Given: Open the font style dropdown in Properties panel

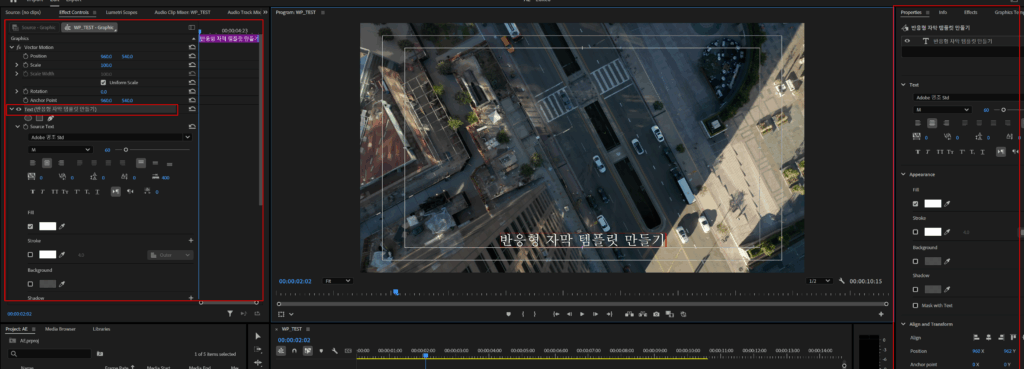Looking at the screenshot, I should [x=942, y=110].
